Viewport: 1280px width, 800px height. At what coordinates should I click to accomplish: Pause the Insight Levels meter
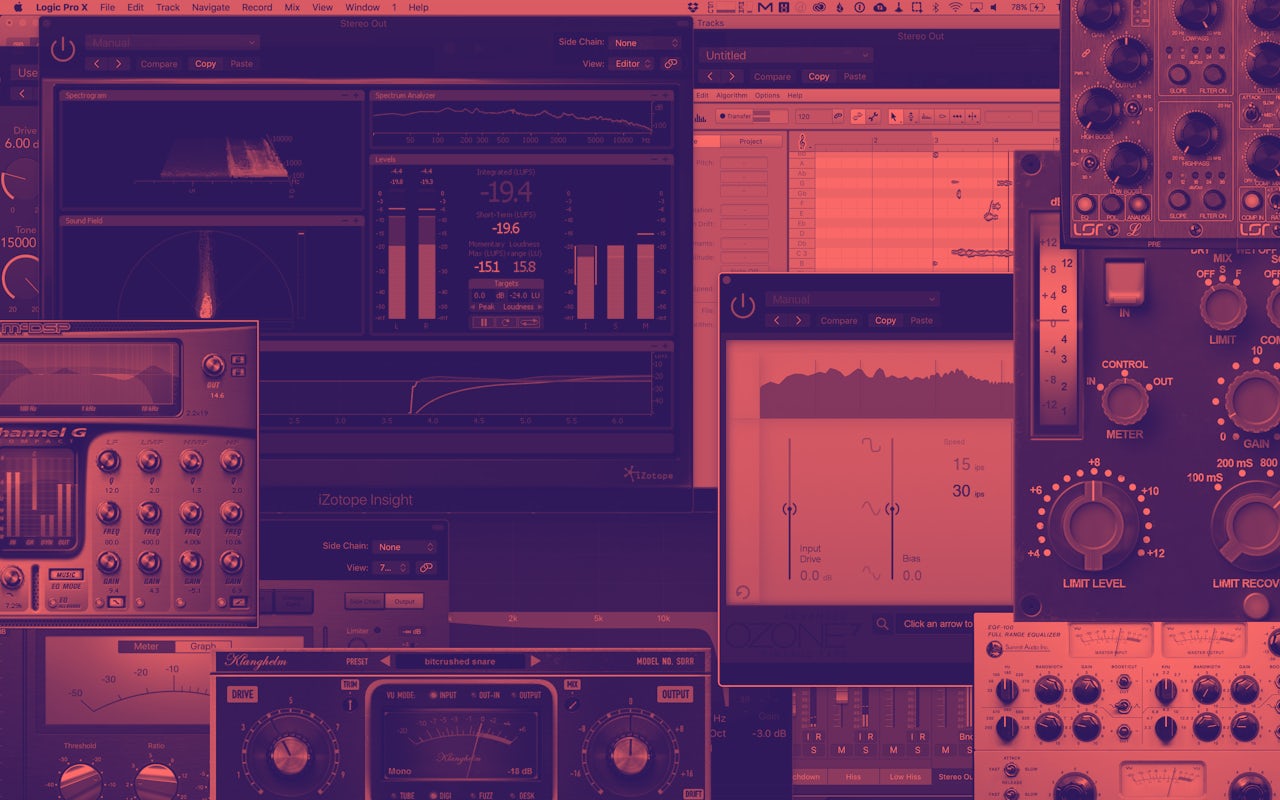(x=485, y=322)
